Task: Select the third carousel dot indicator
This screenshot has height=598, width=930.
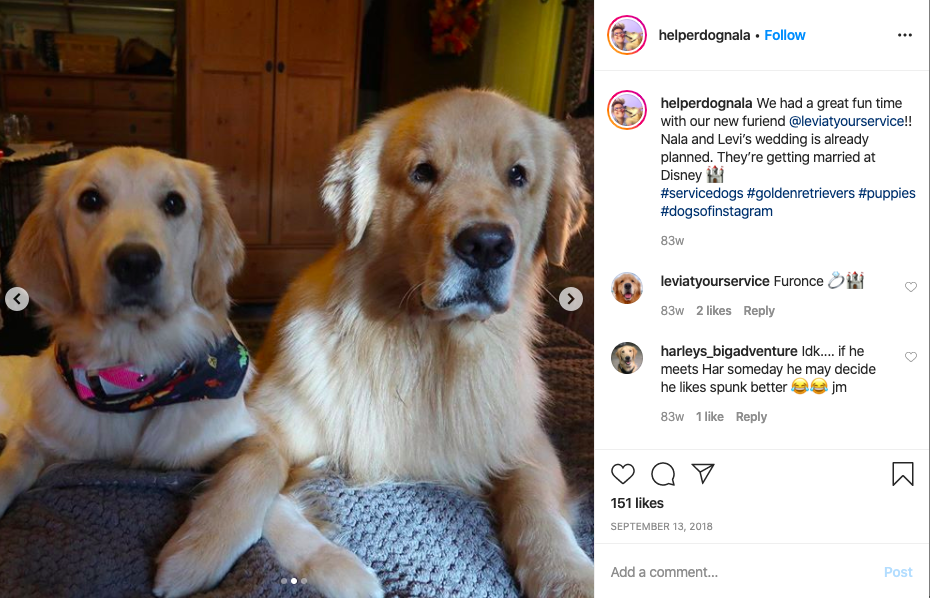Action: [x=304, y=581]
